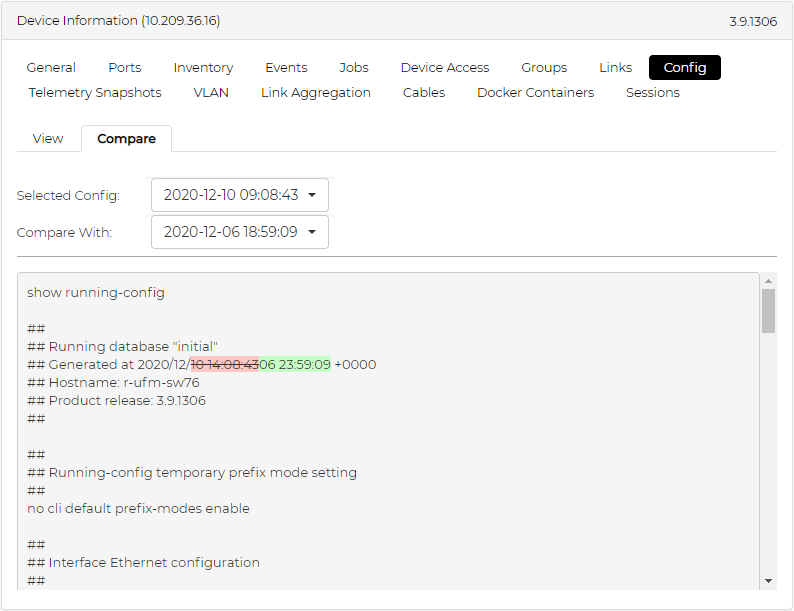Switch to the View sub-tab
Image resolution: width=794 pixels, height=611 pixels.
point(48,139)
